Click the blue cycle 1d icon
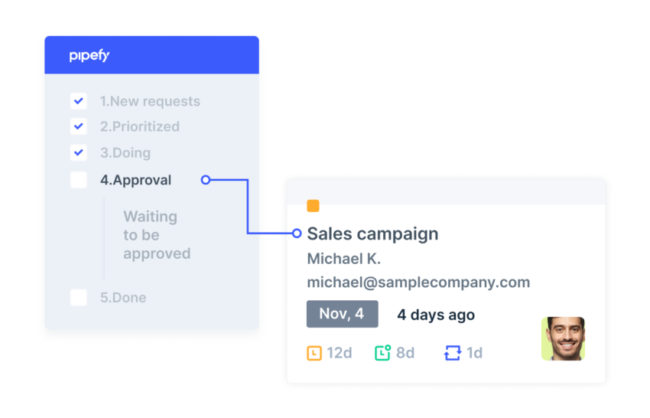650x418 pixels. (x=452, y=353)
